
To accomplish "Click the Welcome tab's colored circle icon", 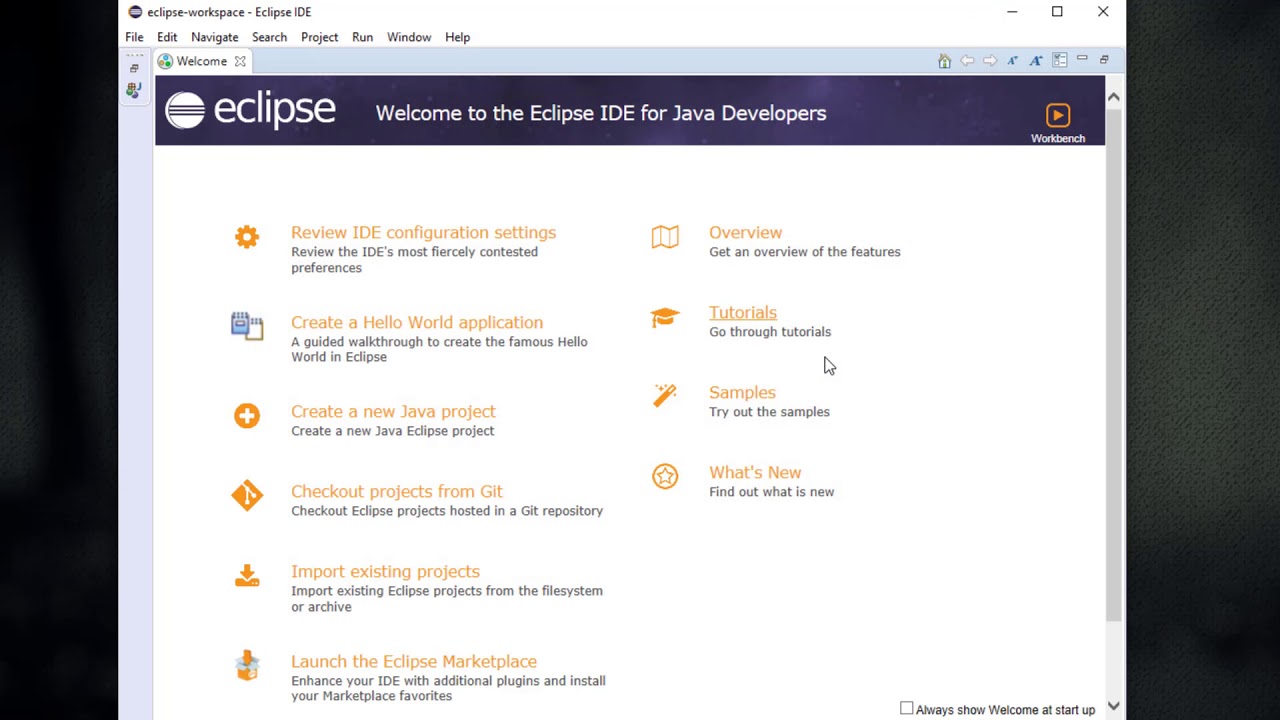I will click(165, 61).
